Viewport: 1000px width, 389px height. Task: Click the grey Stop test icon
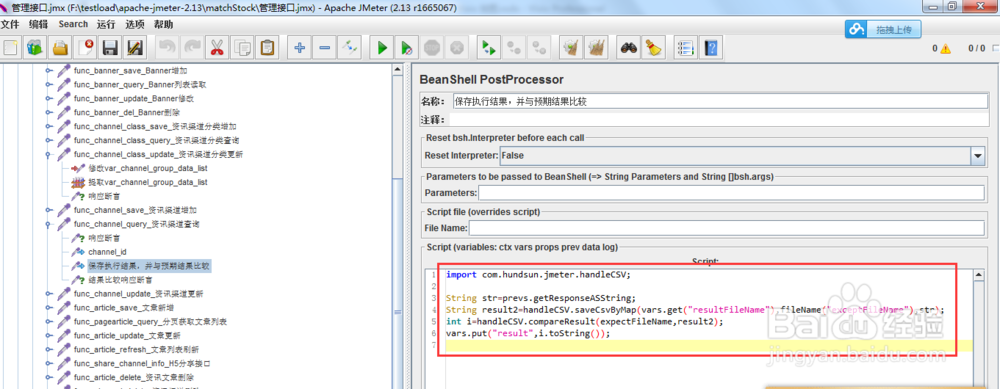432,48
